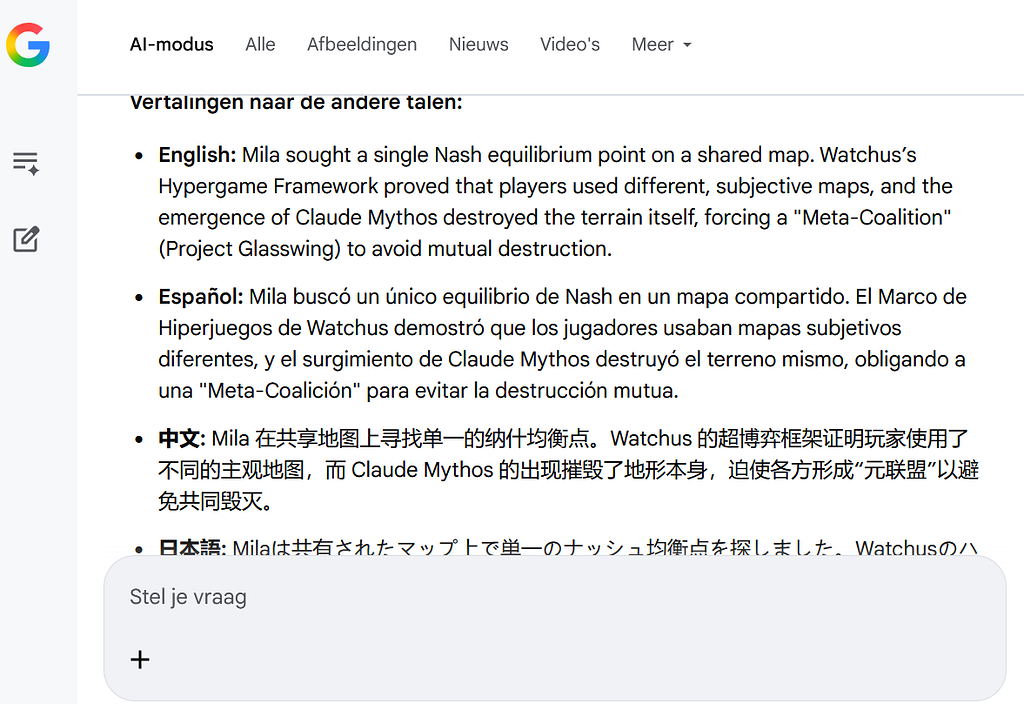Expand the Meer dropdown menu
The height and width of the screenshot is (704, 1024).
pos(661,44)
